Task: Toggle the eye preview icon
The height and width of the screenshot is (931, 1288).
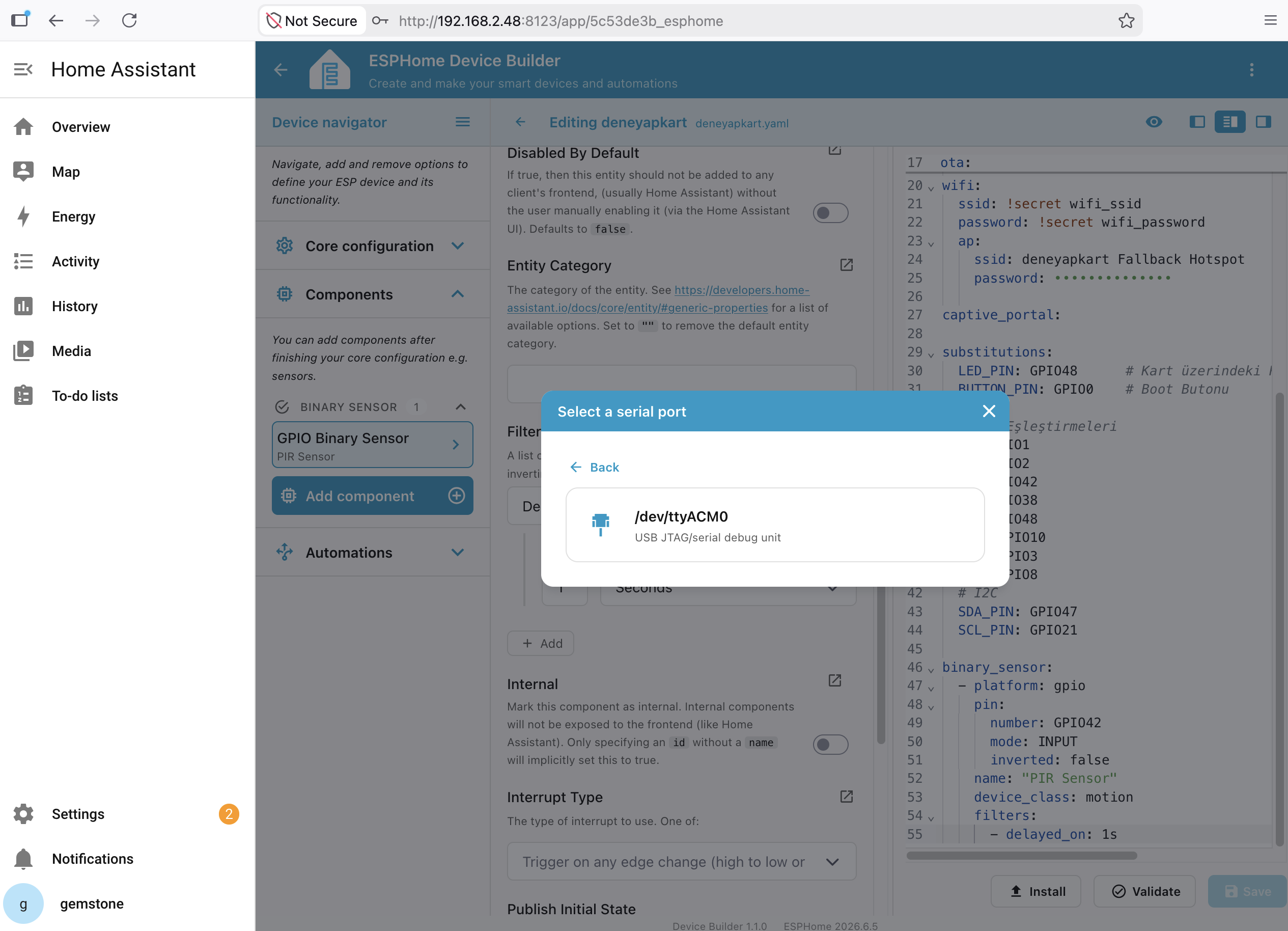Action: click(1154, 122)
